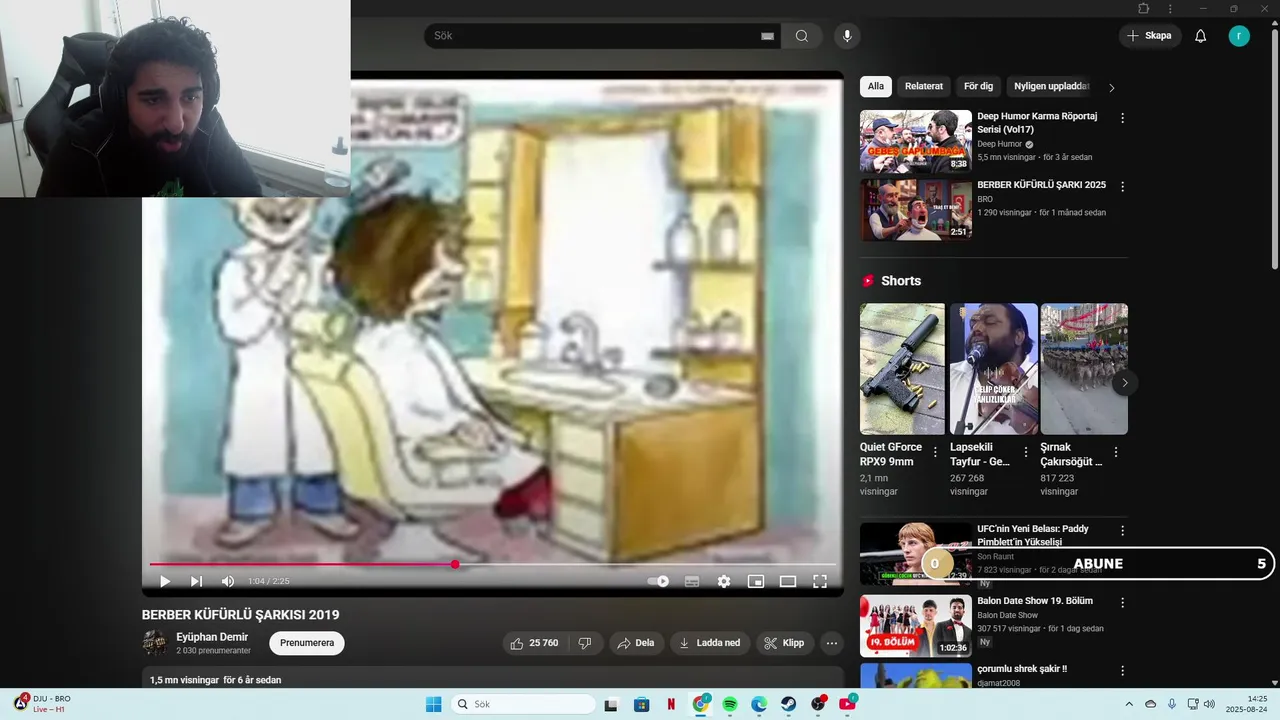
Task: Open options for Quiet GForce short
Action: pyautogui.click(x=935, y=452)
